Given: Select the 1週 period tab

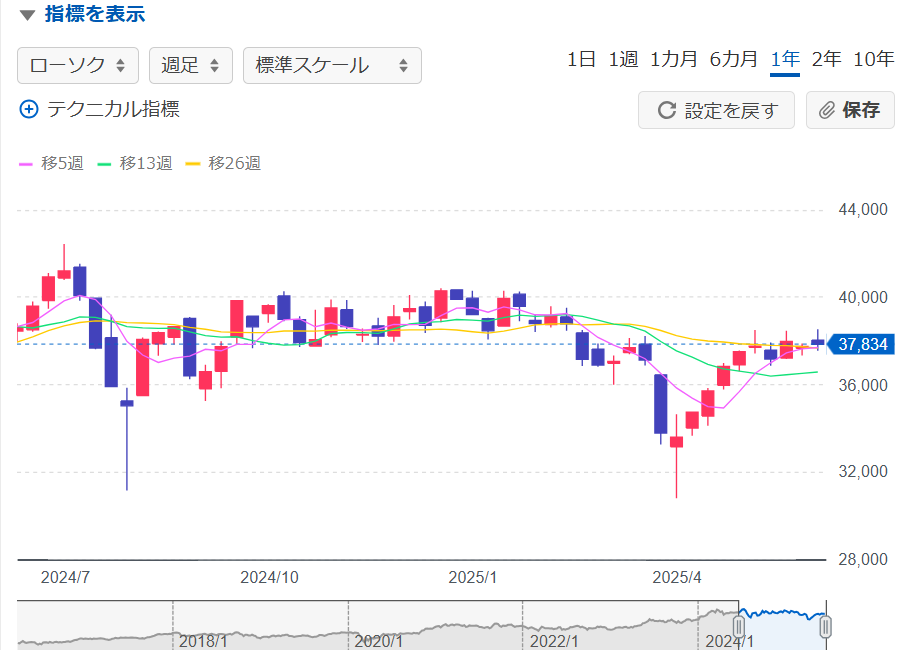Looking at the screenshot, I should (x=623, y=59).
